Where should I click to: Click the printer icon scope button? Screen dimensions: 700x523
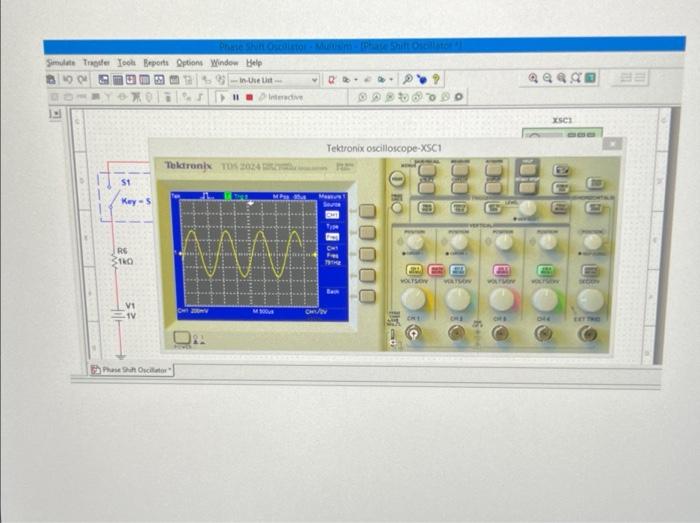click(x=561, y=170)
